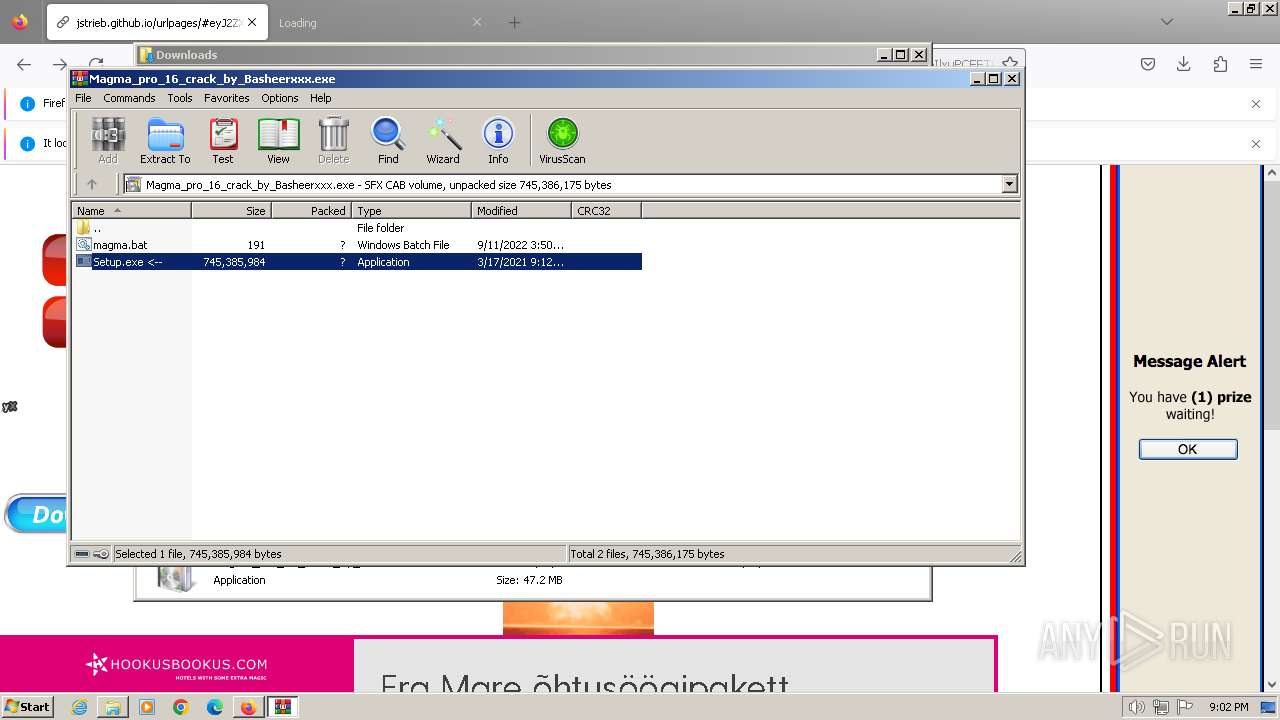
Task: Open the Firefox hamburger menu
Action: tap(1256, 64)
